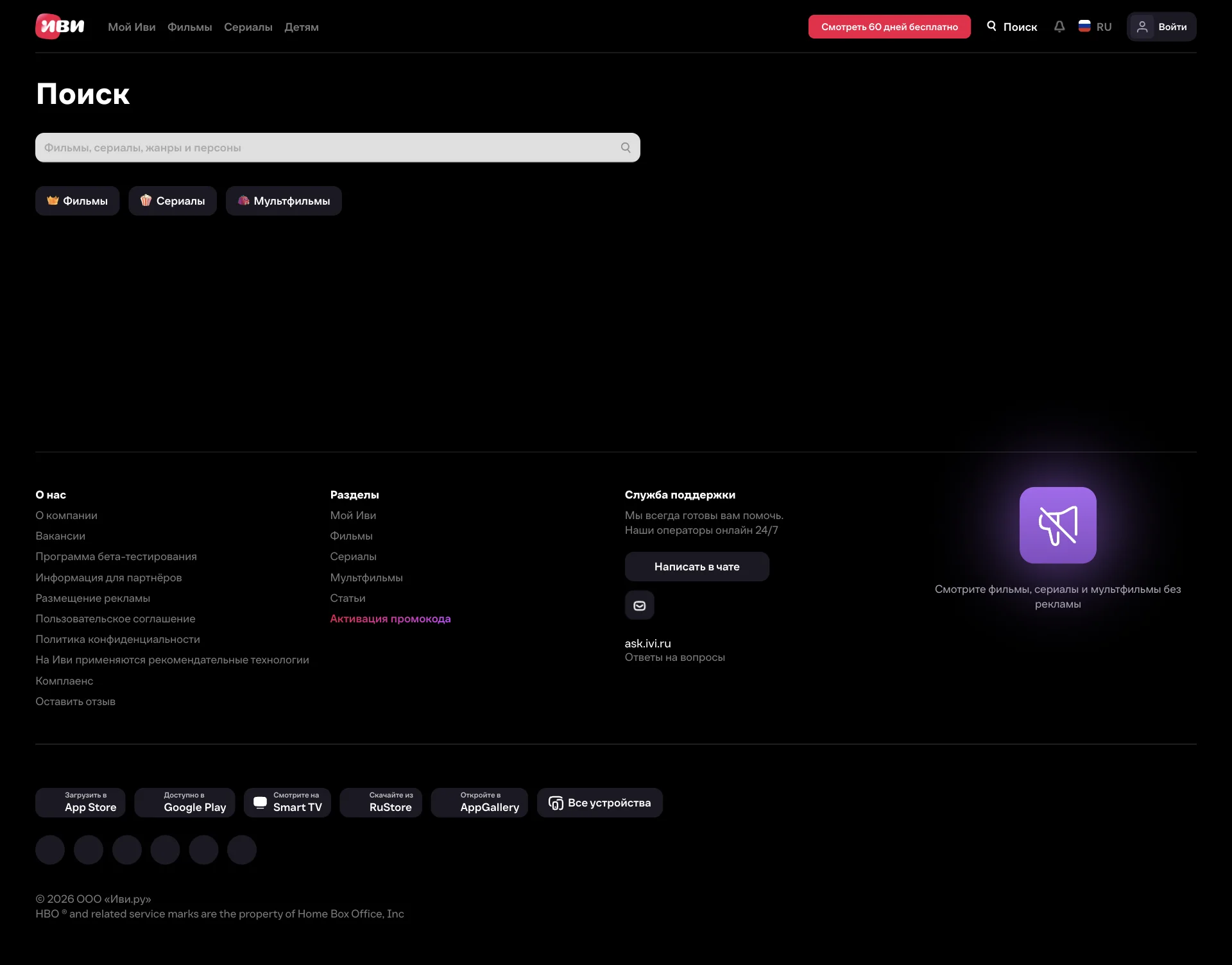Open Активация промокода link

tap(390, 619)
